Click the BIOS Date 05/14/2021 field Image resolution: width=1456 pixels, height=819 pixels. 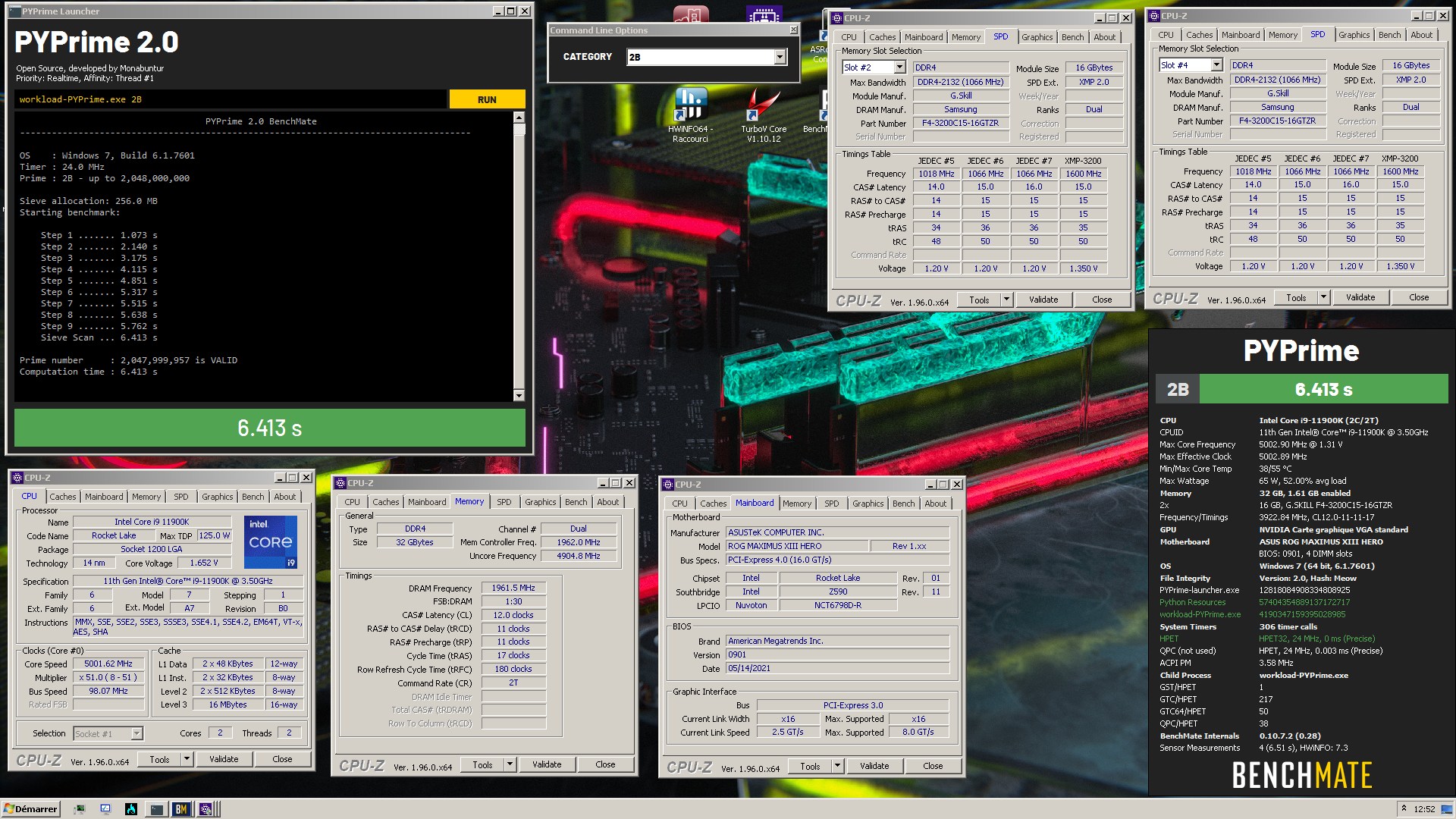point(837,668)
